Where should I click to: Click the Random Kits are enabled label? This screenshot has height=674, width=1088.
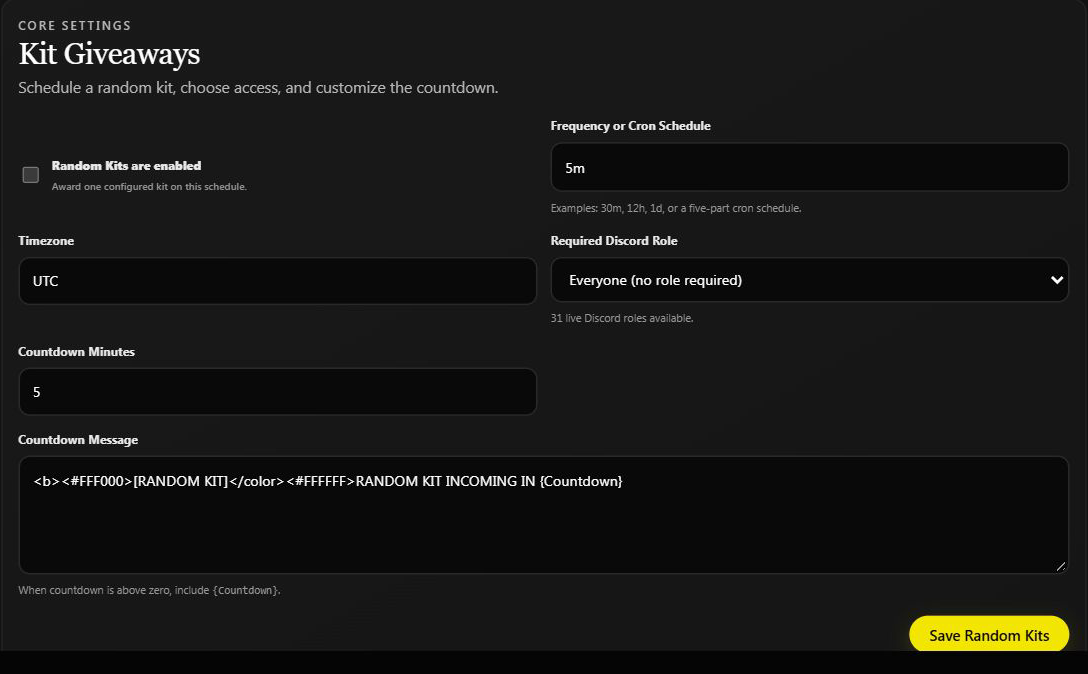[x=126, y=165]
